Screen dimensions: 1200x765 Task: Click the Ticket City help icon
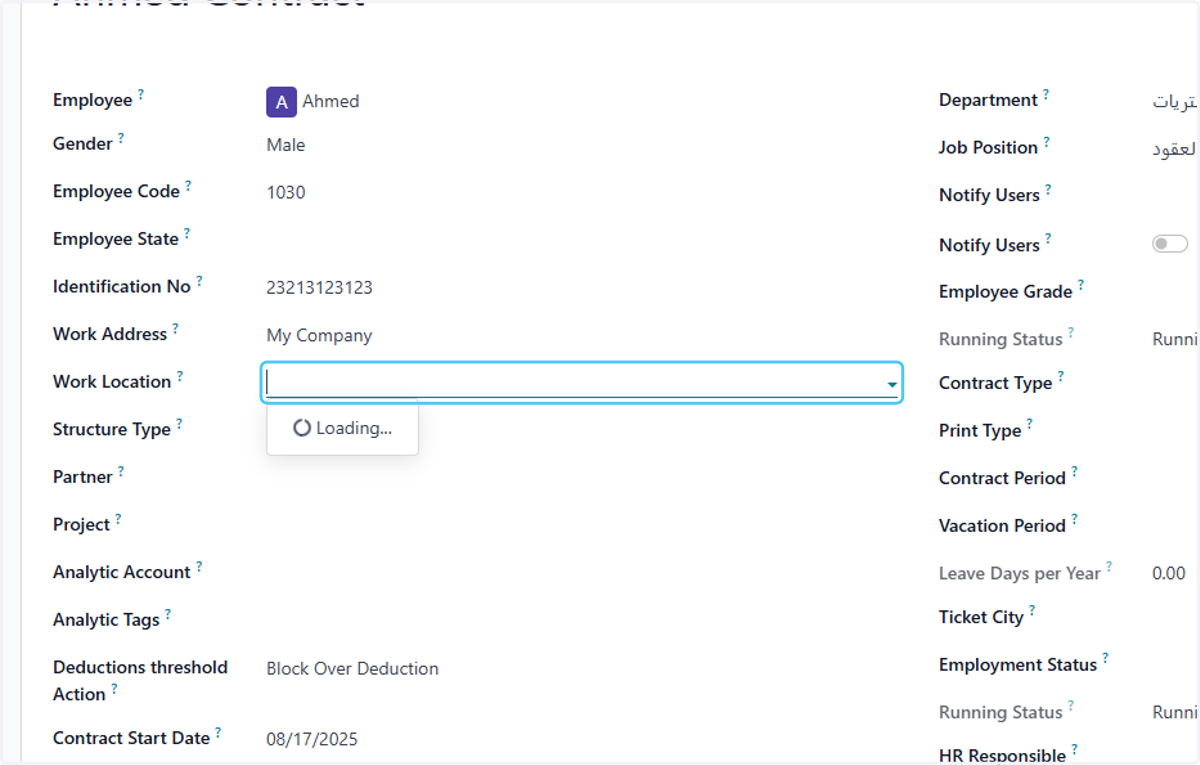click(x=1032, y=611)
